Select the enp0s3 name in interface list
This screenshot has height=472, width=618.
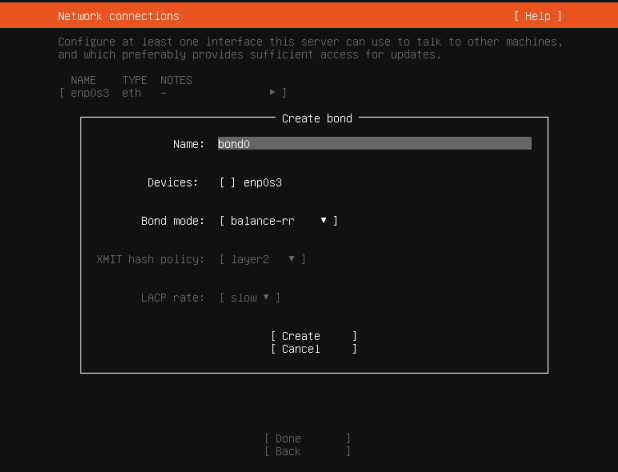[x=90, y=93]
